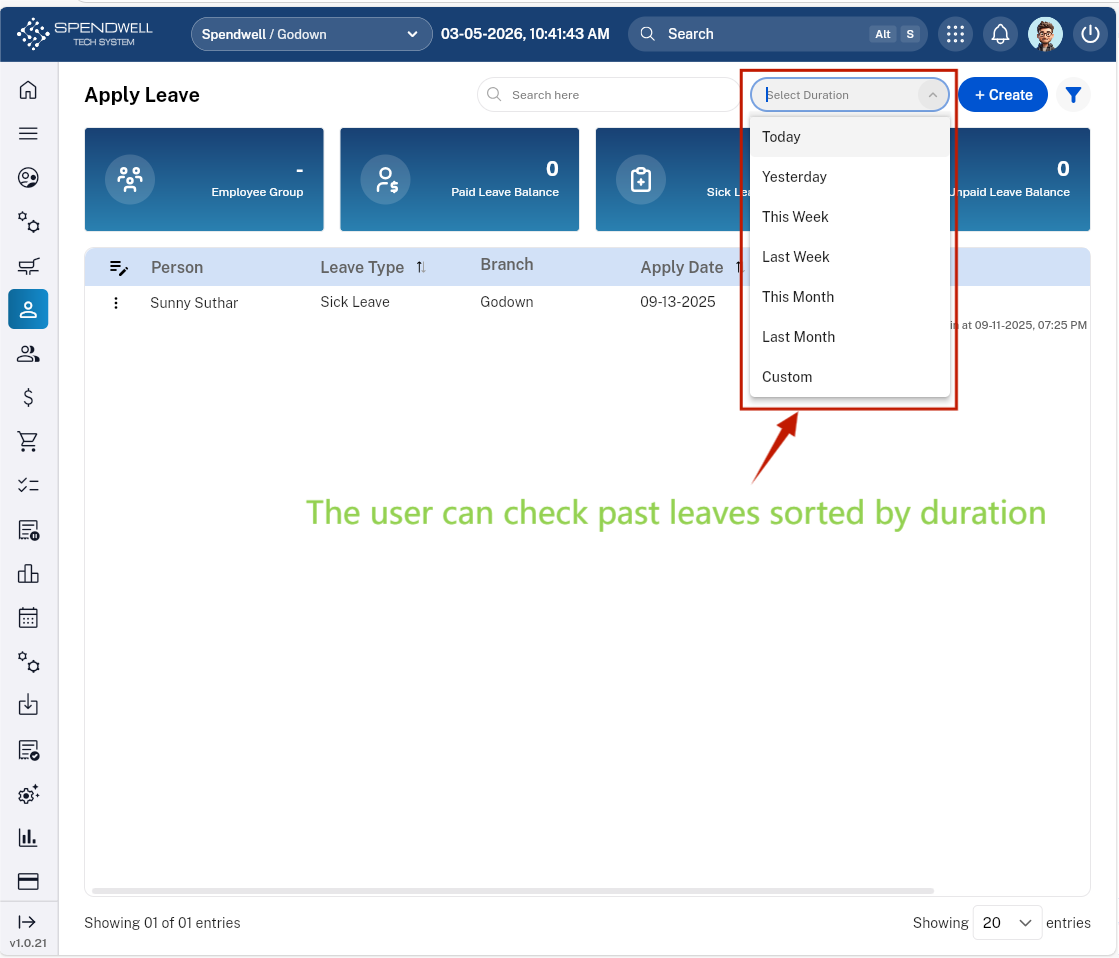The height and width of the screenshot is (958, 1119).
Task: Open the report list with clock icon
Action: (28, 530)
